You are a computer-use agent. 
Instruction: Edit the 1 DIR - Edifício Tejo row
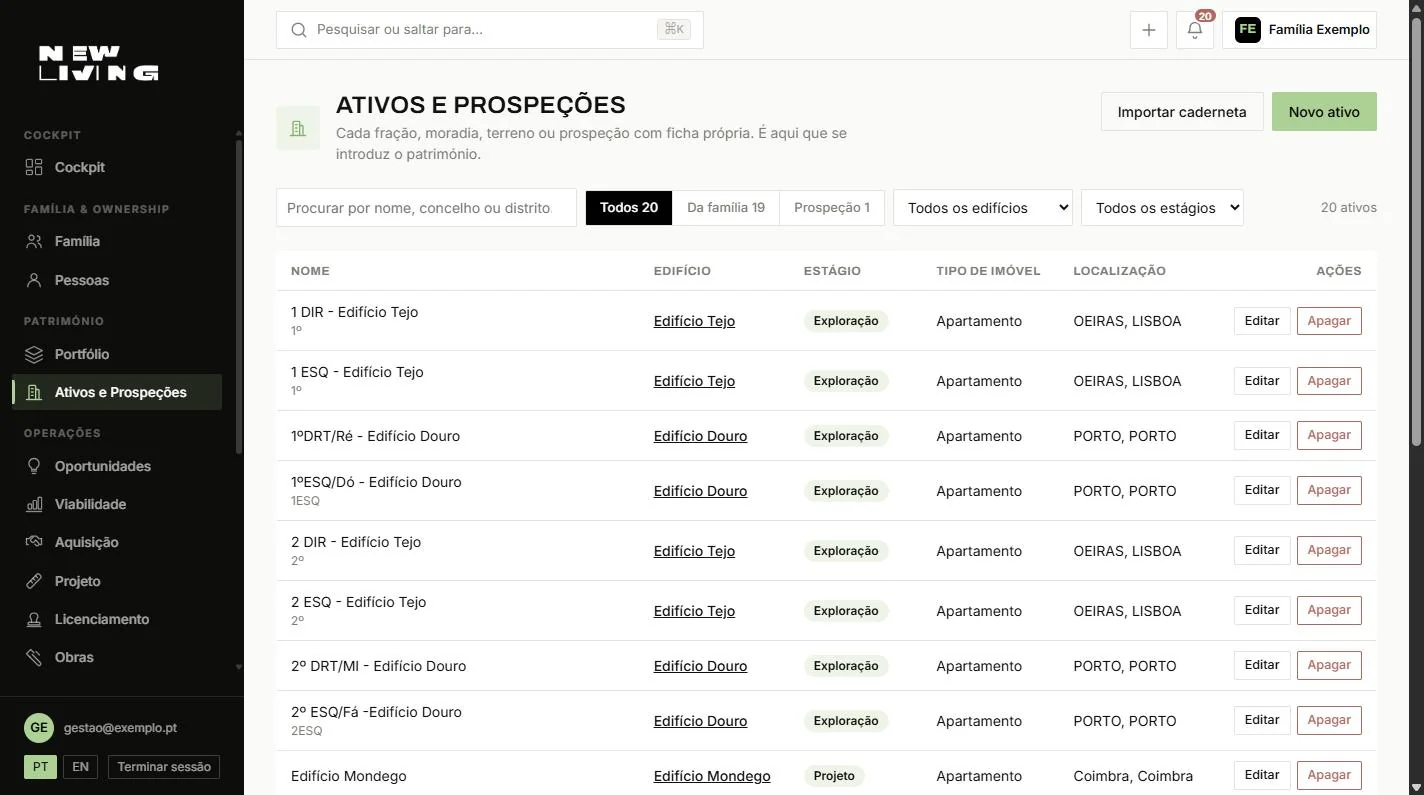1262,321
